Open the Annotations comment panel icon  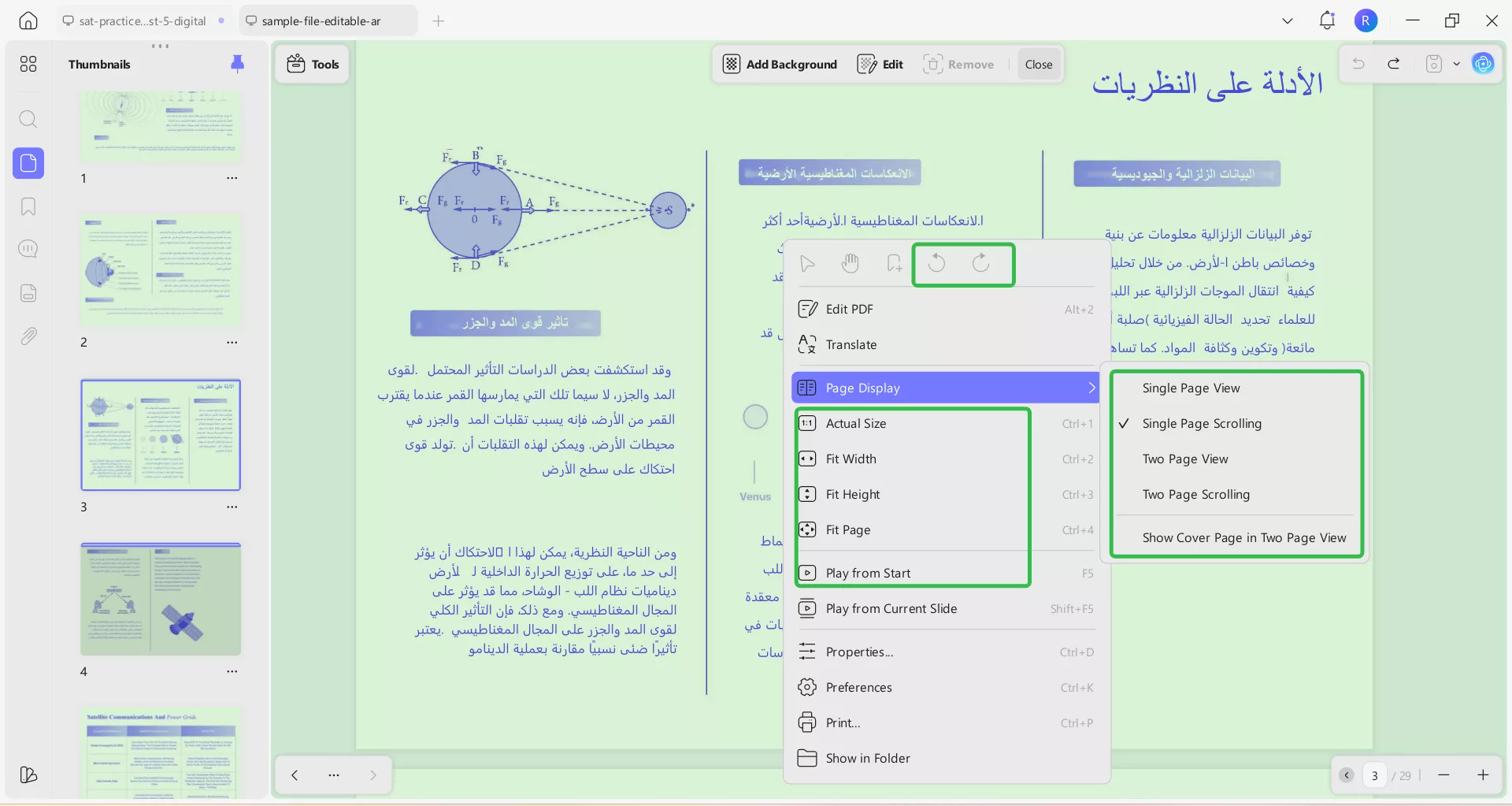coord(28,249)
